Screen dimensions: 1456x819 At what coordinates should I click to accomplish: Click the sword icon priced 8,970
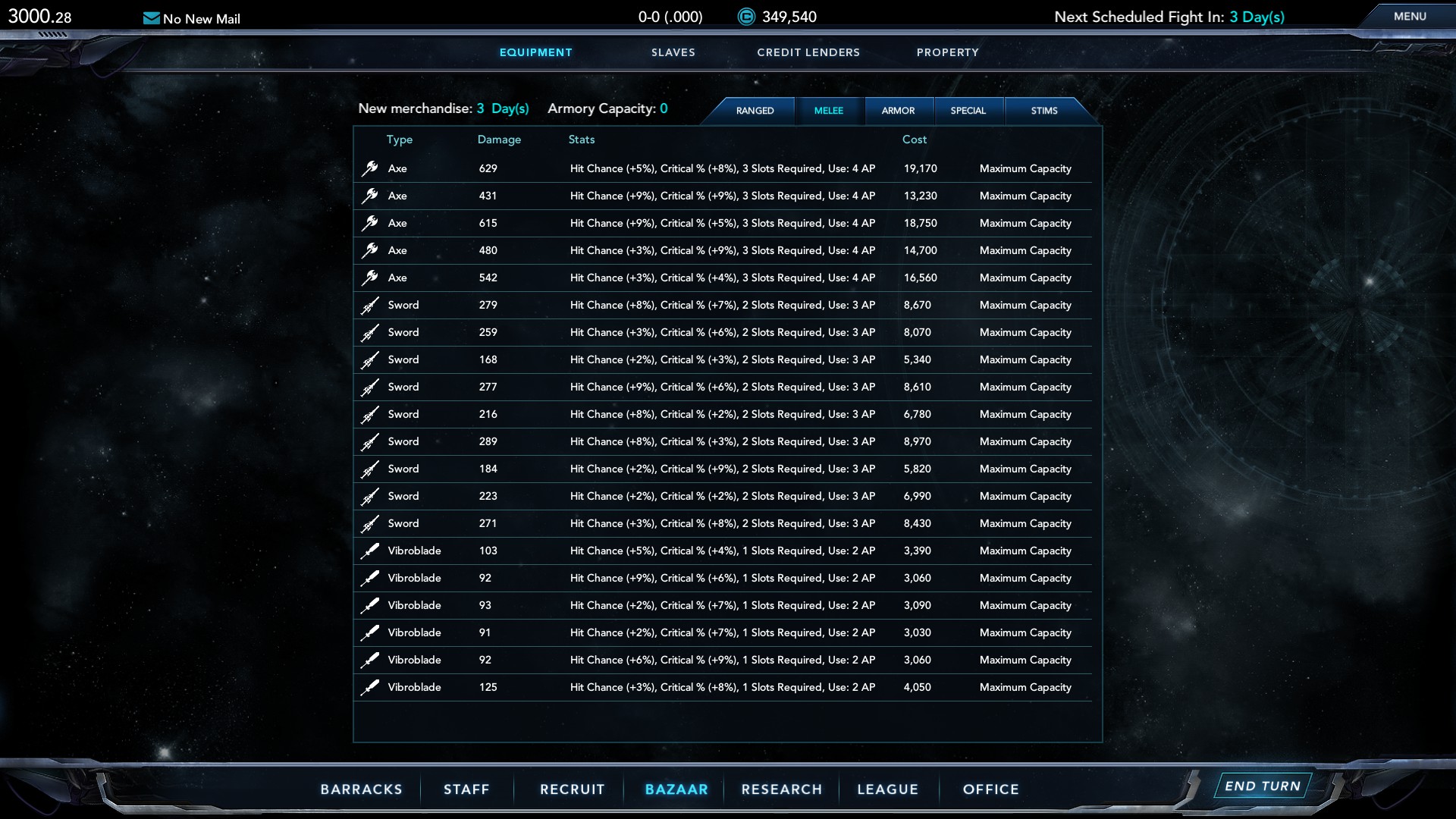tap(369, 441)
